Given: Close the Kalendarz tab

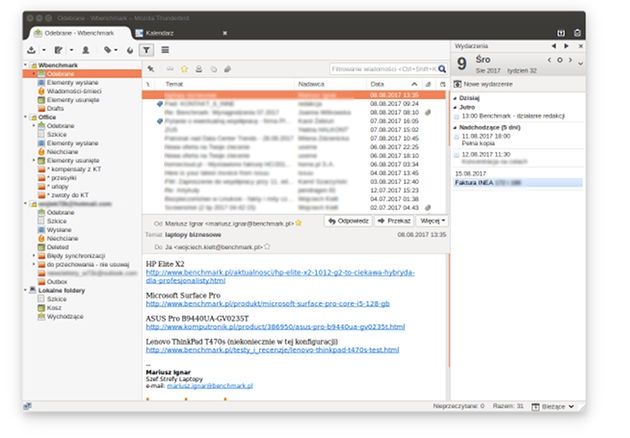Looking at the screenshot, I should 225,33.
